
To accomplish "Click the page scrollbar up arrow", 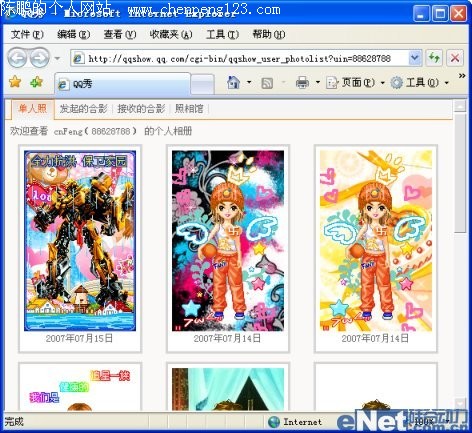I will coord(460,106).
